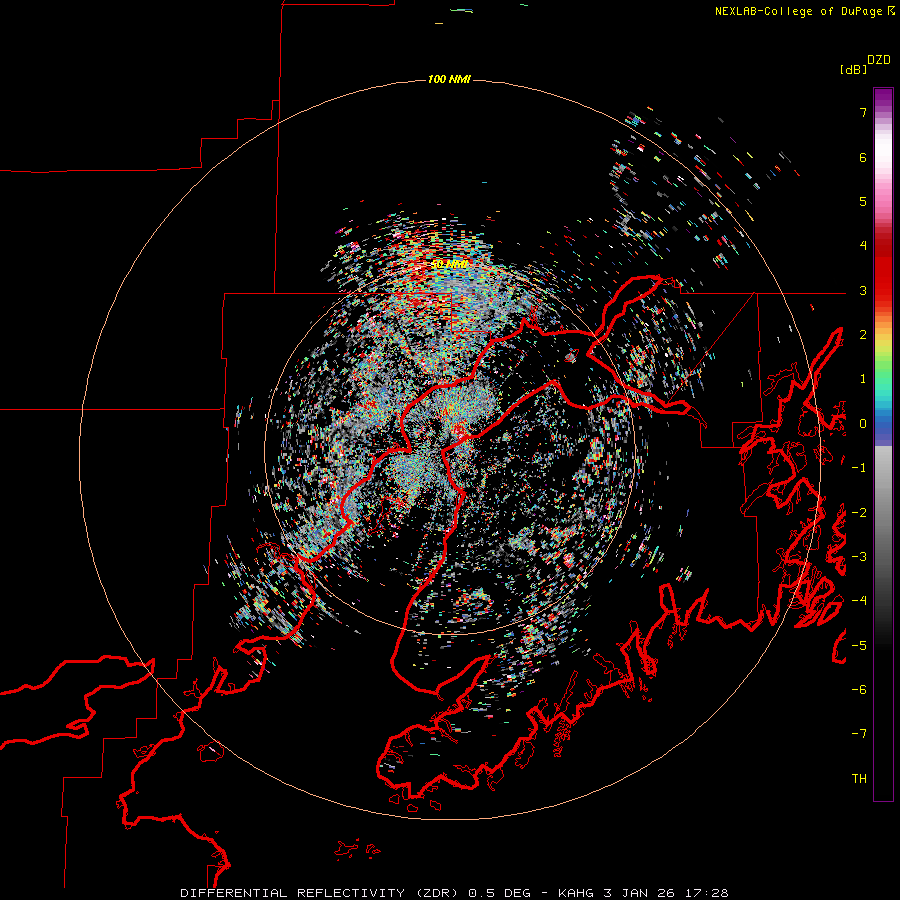Viewport: 900px width, 900px height.
Task: Click the 17:28 timestamp in caption
Action: point(709,893)
